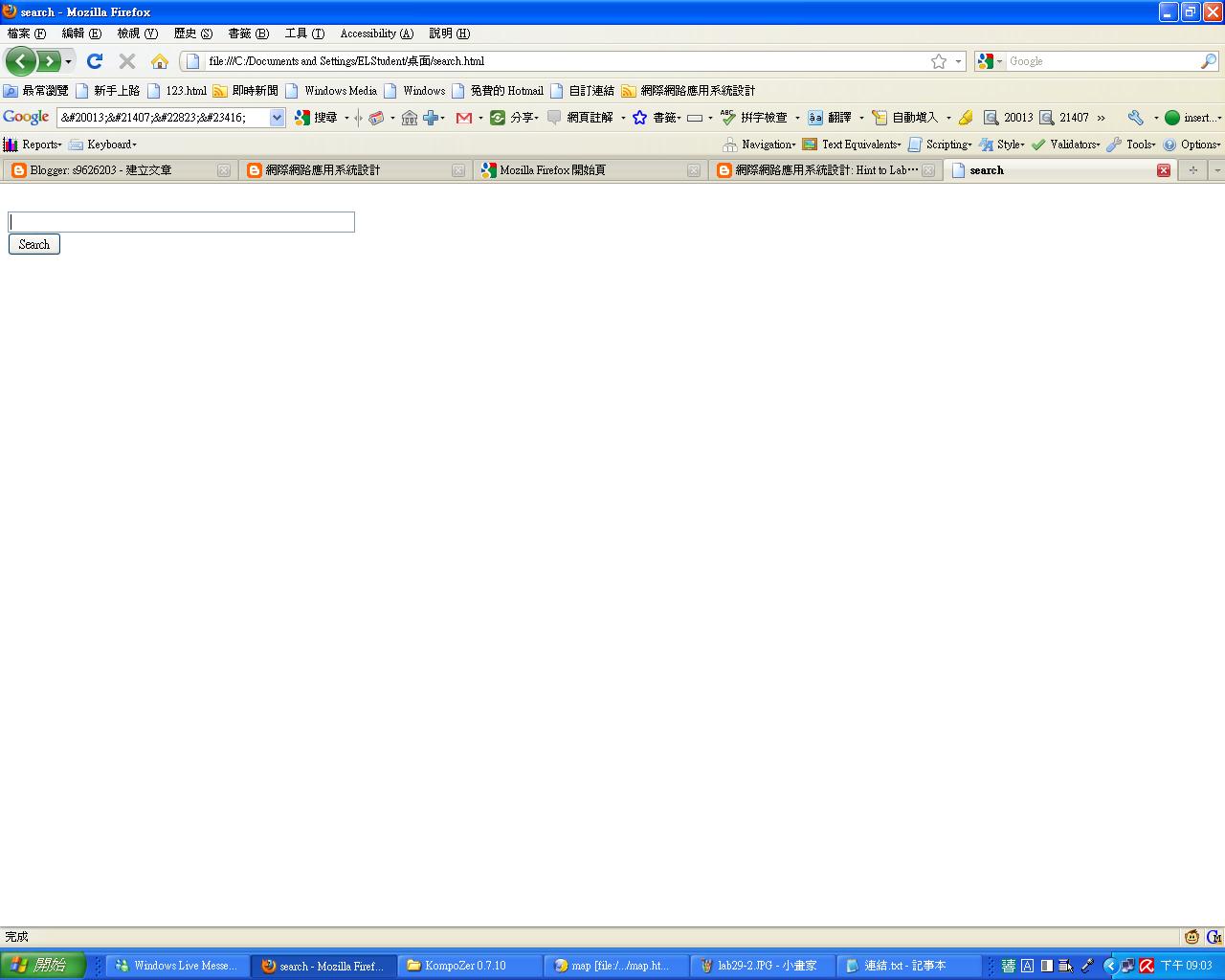Open Accessibility (A) menu
Screen dimensions: 1225x980
(377, 33)
